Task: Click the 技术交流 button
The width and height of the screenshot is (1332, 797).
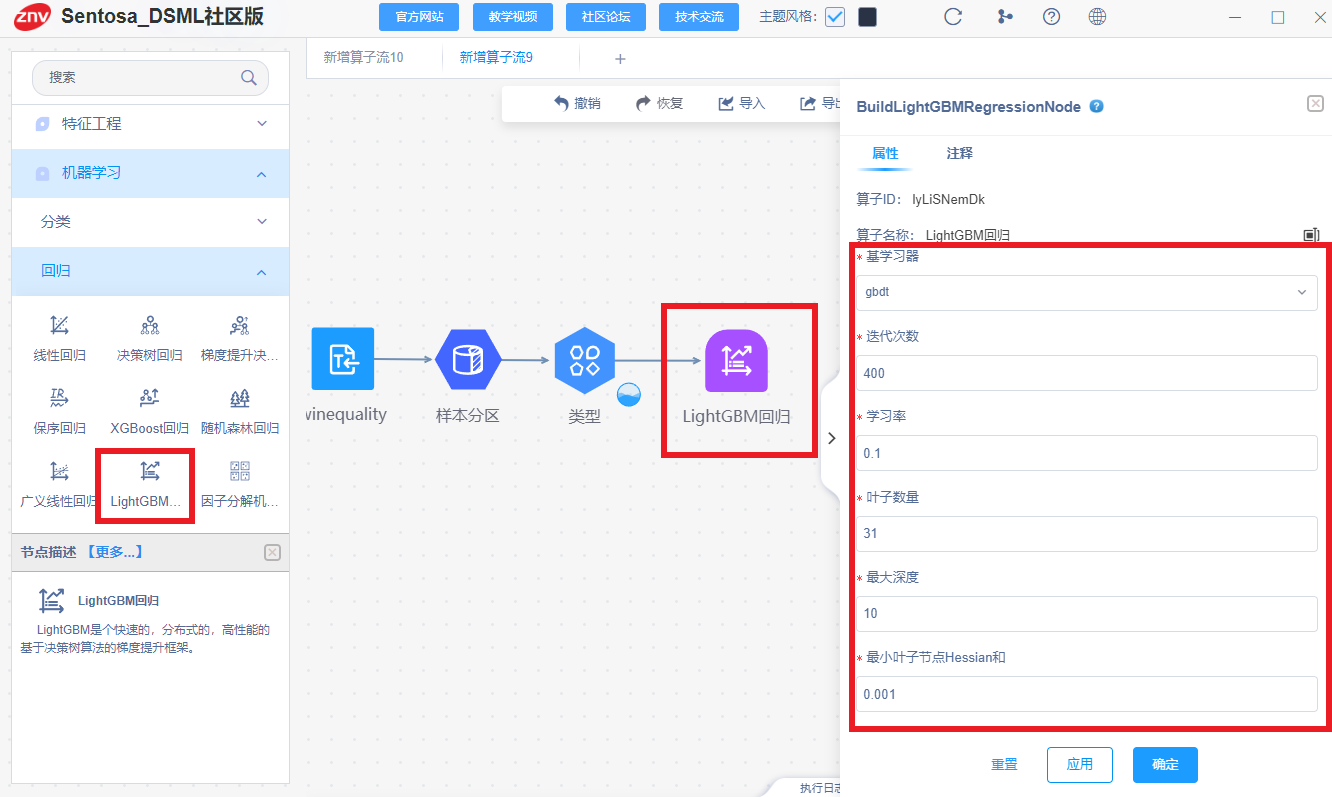Action: (699, 17)
